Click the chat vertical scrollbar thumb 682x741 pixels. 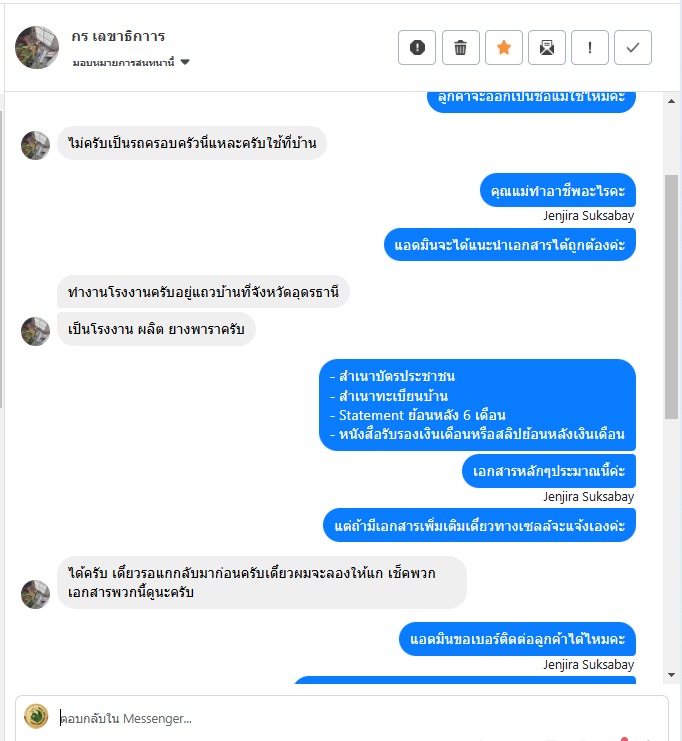(672, 297)
